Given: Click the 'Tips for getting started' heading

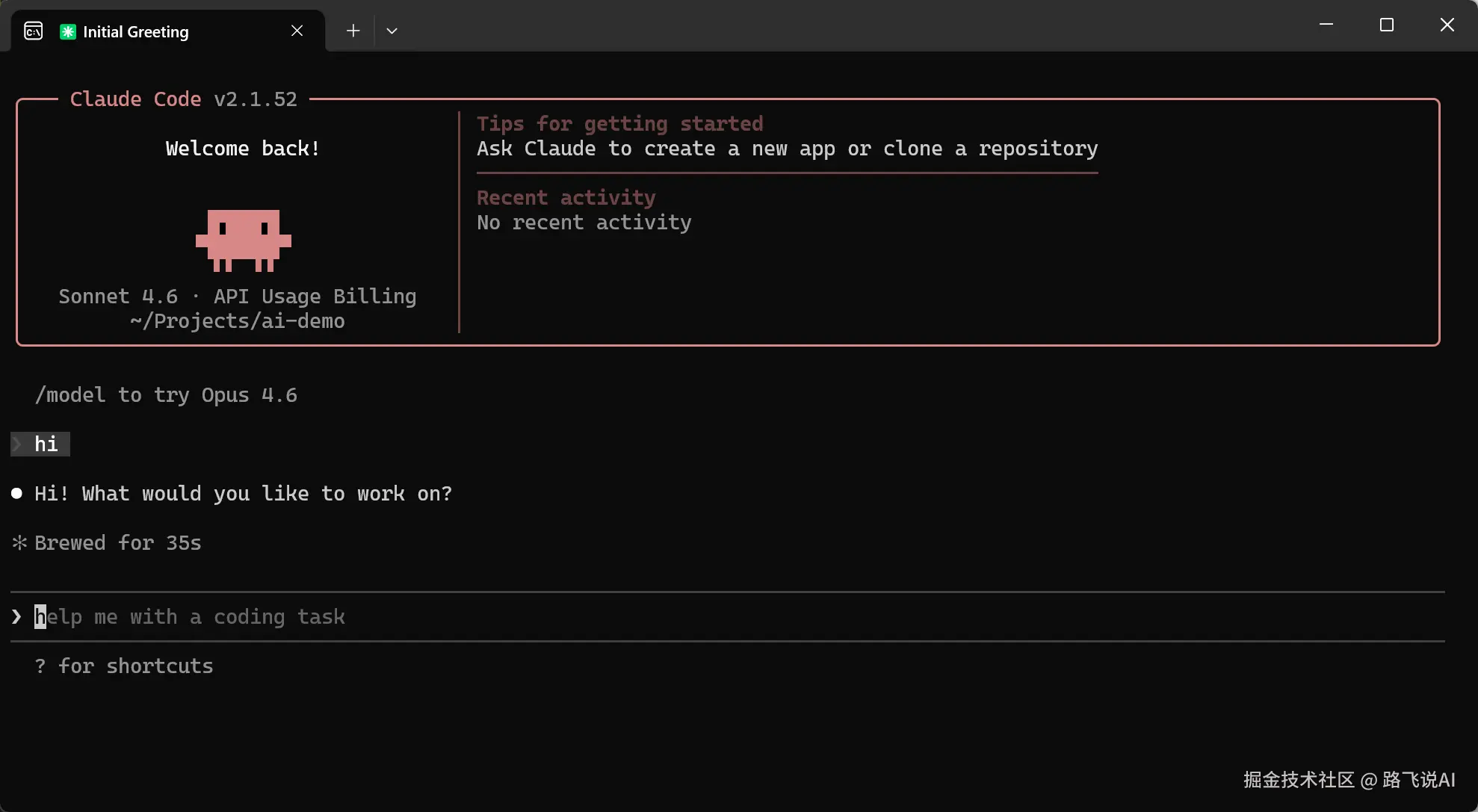Looking at the screenshot, I should click(619, 124).
